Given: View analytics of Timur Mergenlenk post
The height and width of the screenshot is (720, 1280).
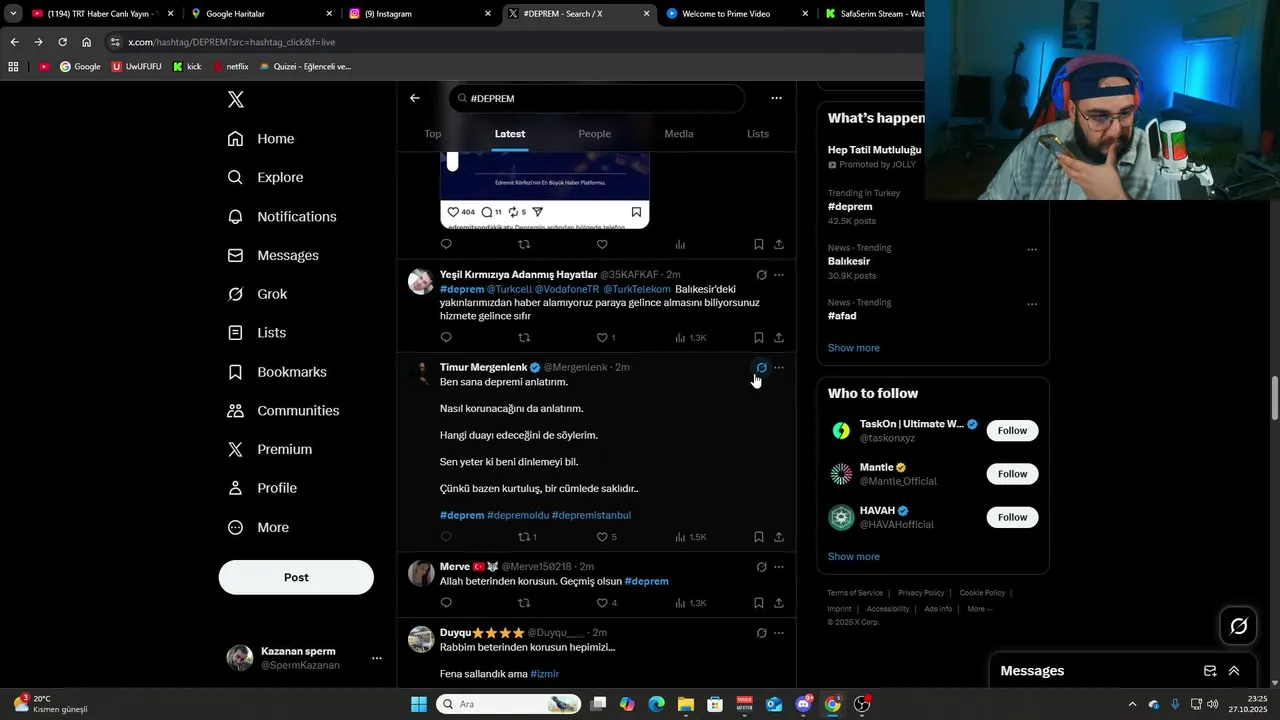Looking at the screenshot, I should click(x=690, y=537).
